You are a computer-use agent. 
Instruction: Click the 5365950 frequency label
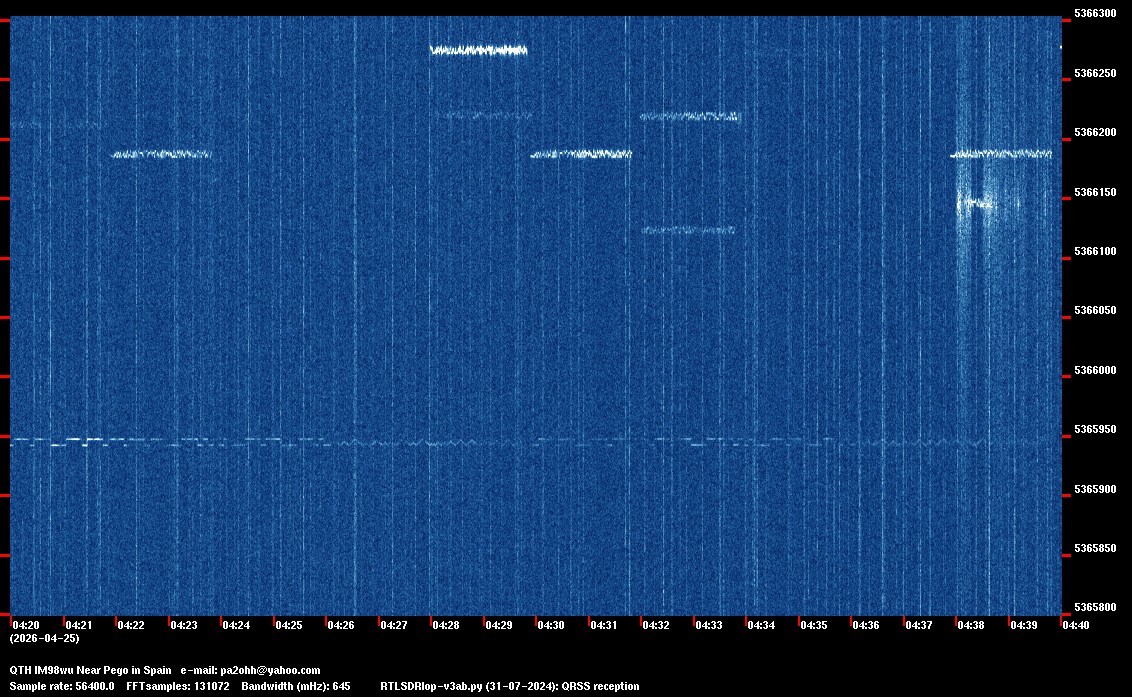click(1094, 430)
